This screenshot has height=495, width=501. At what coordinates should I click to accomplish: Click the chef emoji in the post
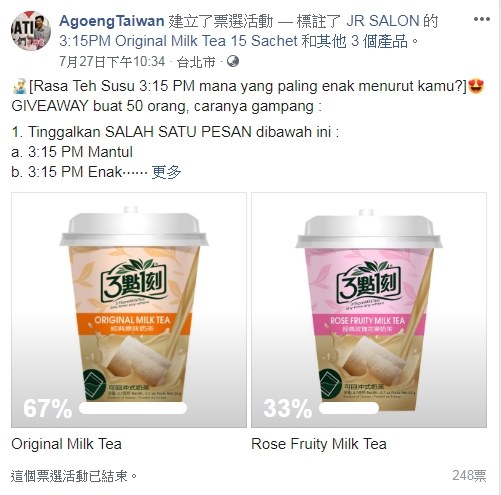click(x=19, y=86)
